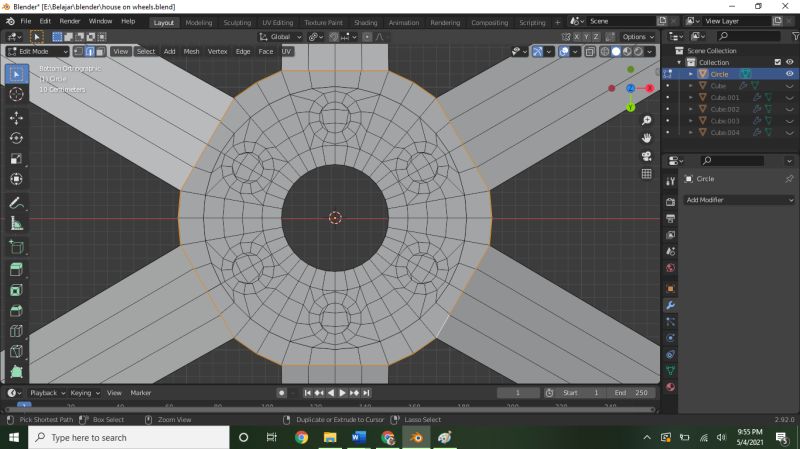Switch orthographic perspective grid icon

point(646,174)
